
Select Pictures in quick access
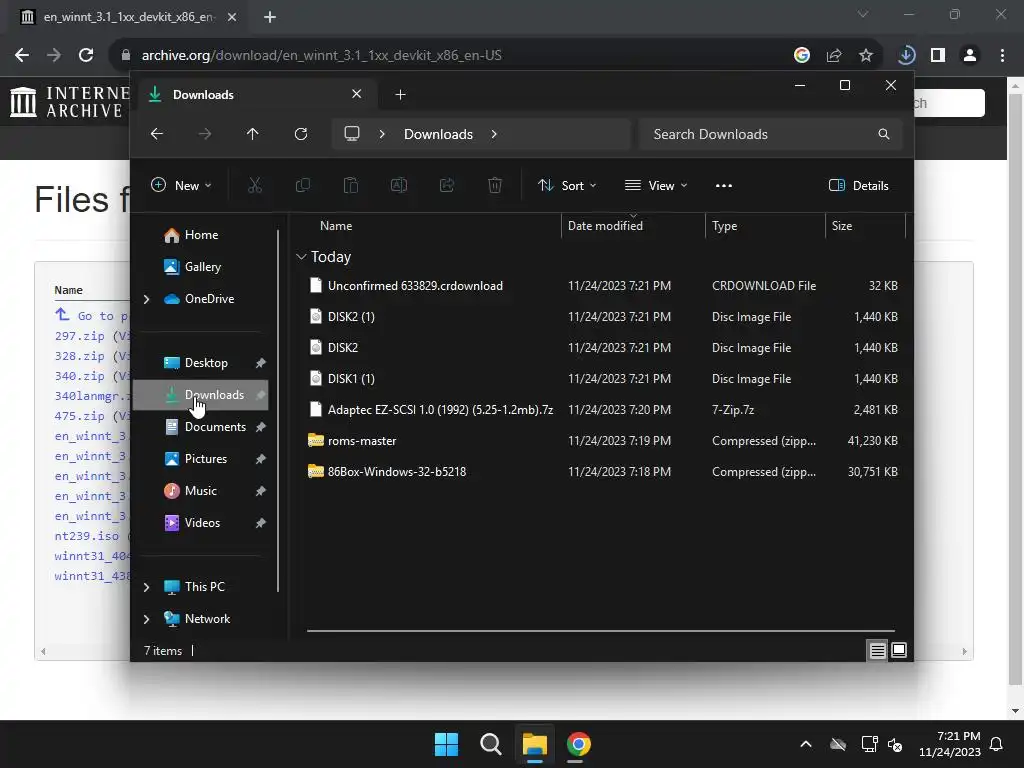pos(201,459)
